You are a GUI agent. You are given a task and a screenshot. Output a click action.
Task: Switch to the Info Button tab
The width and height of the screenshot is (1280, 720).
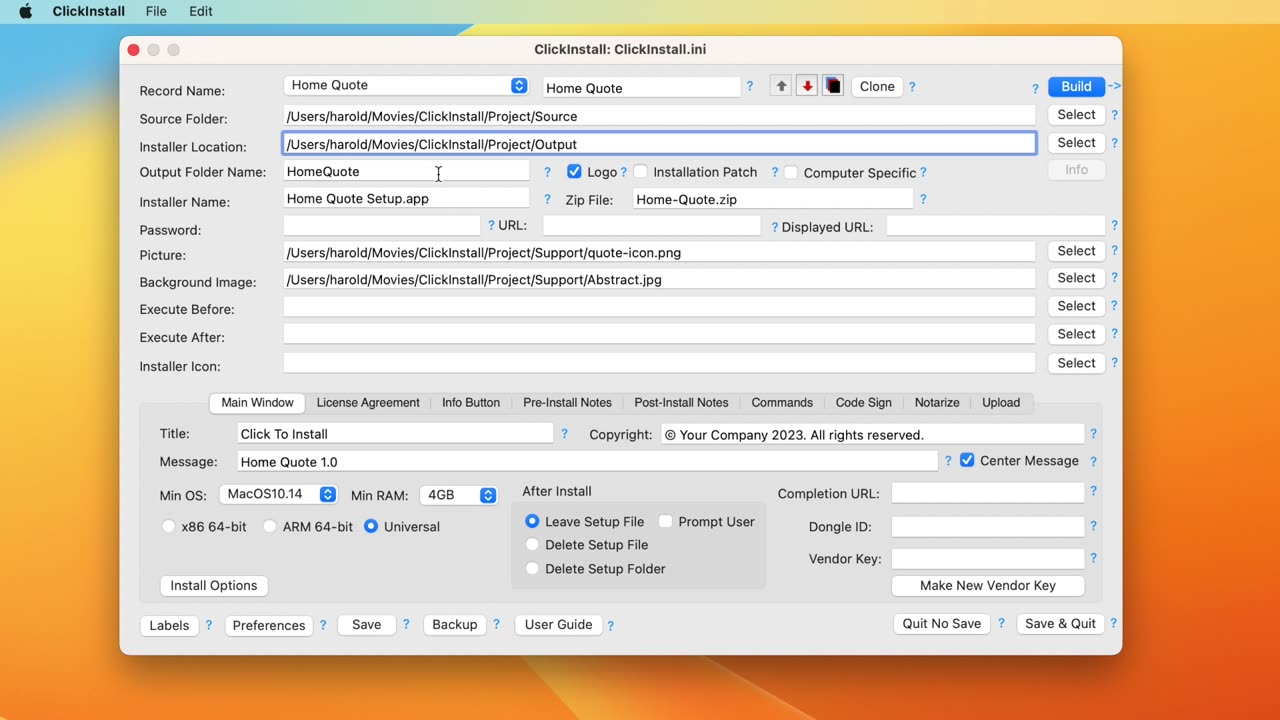coord(471,402)
